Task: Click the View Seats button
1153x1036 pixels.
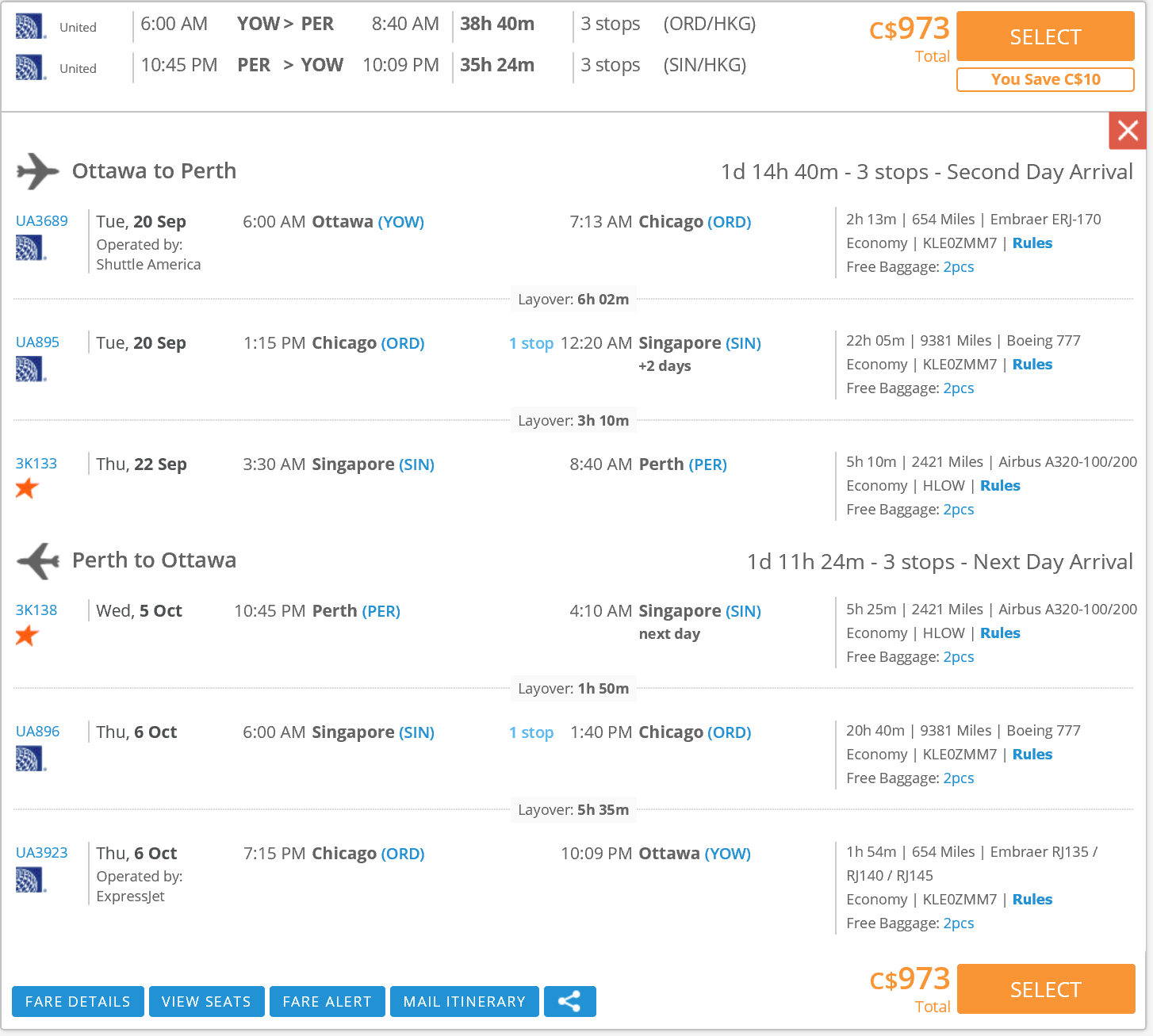Action: [x=206, y=1001]
